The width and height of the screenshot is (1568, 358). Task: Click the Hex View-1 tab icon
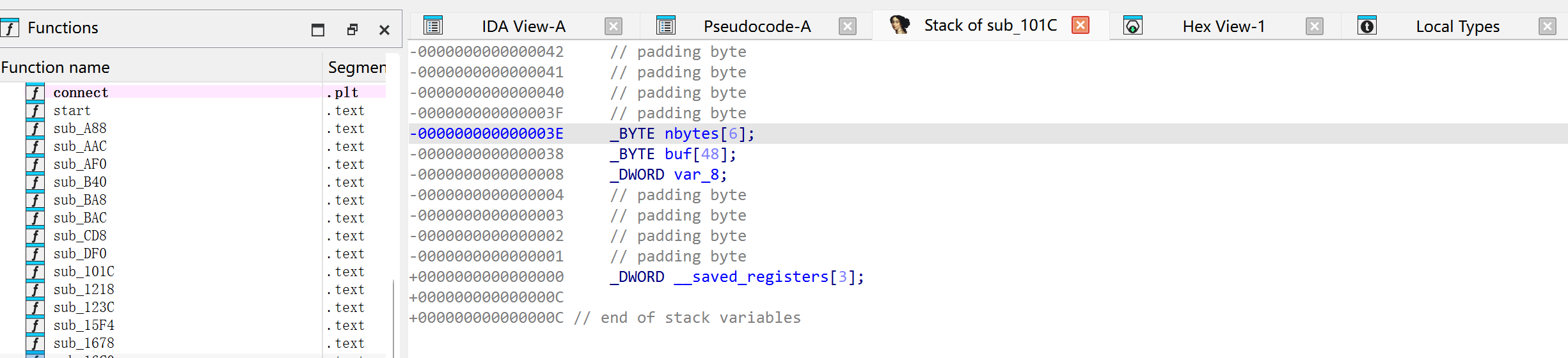point(1133,26)
